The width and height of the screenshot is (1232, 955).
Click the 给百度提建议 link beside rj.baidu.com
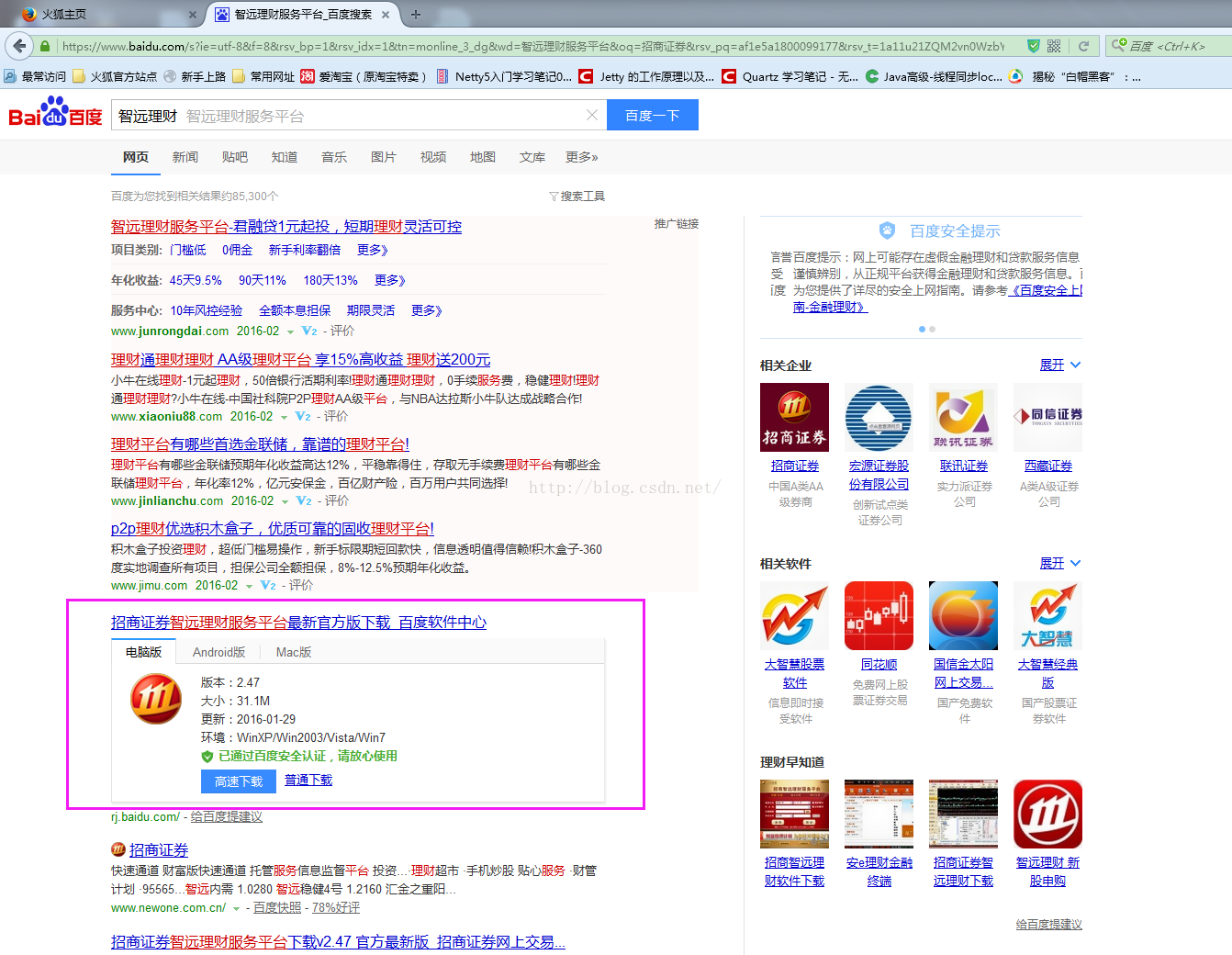(x=227, y=816)
